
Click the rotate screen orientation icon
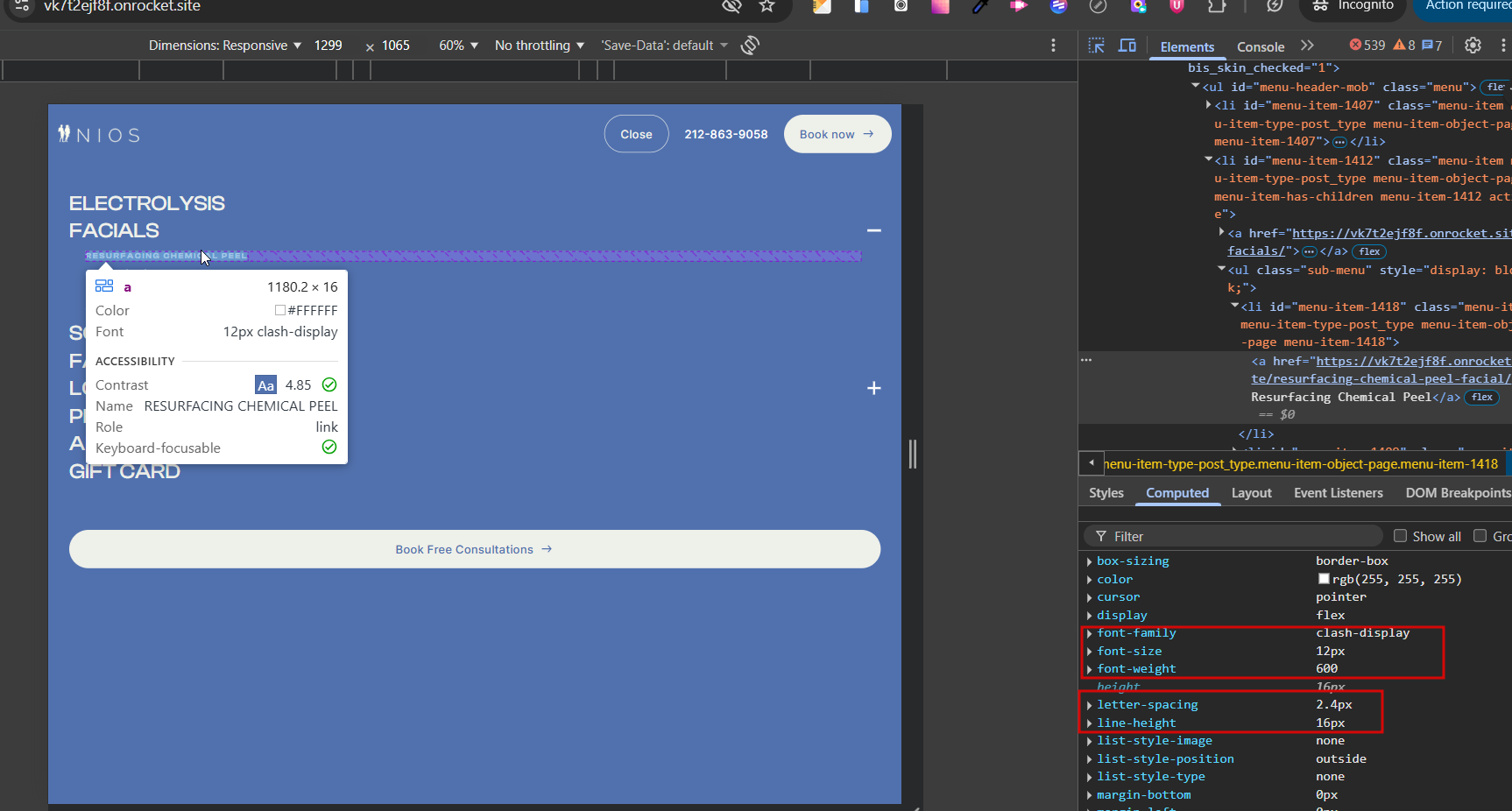tap(750, 46)
